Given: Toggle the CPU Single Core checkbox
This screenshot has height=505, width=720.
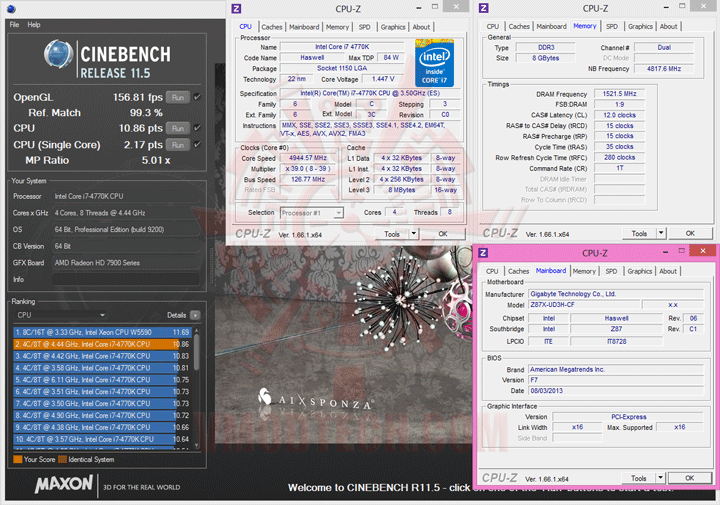Looking at the screenshot, I should click(x=197, y=144).
